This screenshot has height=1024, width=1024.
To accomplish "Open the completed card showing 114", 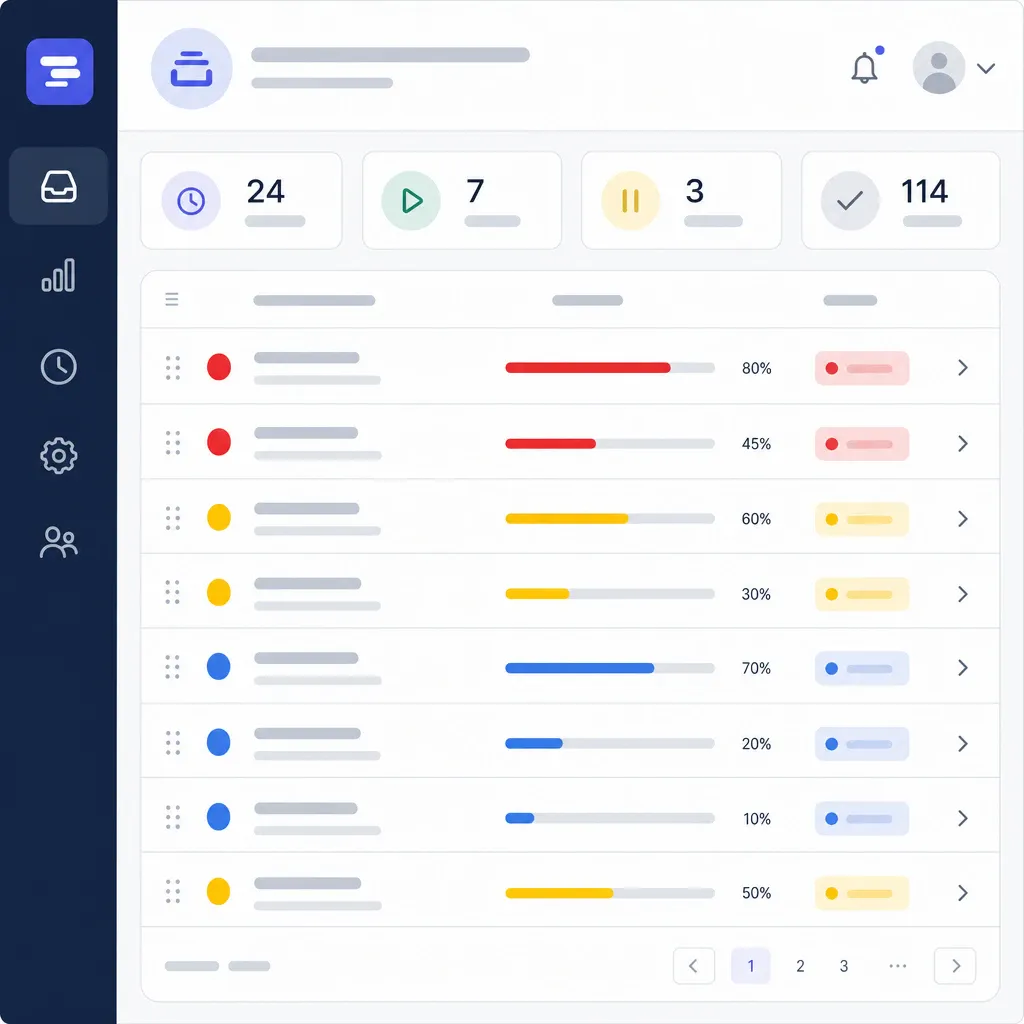I will pyautogui.click(x=901, y=200).
